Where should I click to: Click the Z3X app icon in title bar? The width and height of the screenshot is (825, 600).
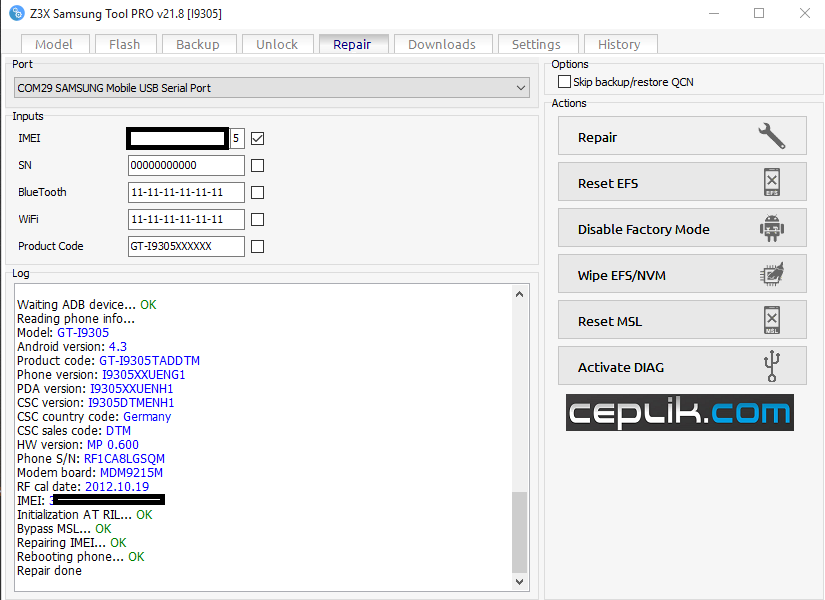click(16, 13)
